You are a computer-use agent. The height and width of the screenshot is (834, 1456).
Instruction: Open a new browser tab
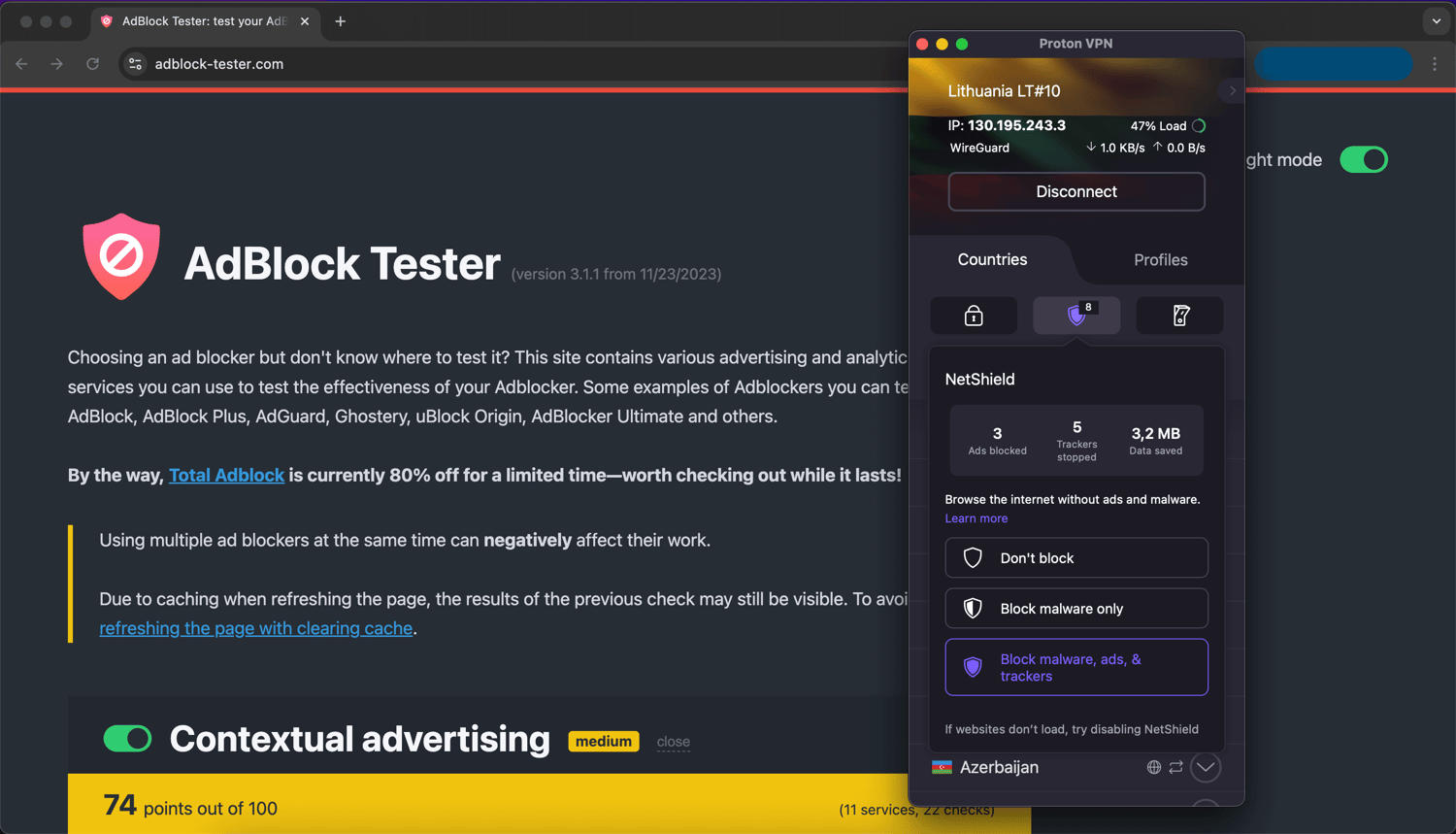pyautogui.click(x=340, y=21)
